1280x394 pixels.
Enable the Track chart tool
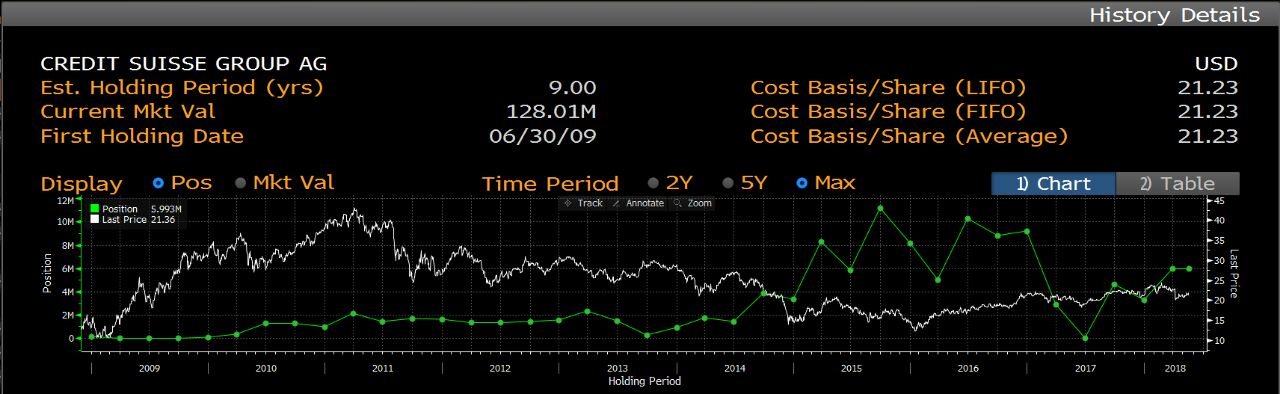click(x=583, y=203)
